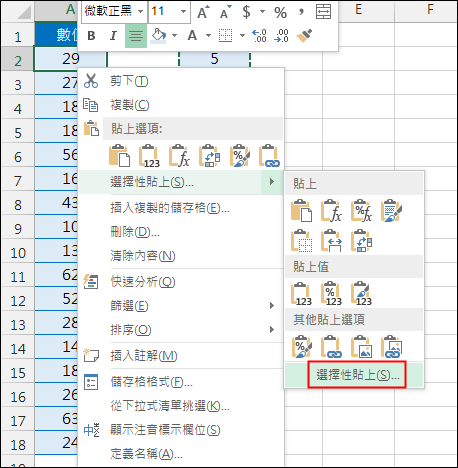458x468 pixels.
Task: Click the borders icon
Action: 225,35
